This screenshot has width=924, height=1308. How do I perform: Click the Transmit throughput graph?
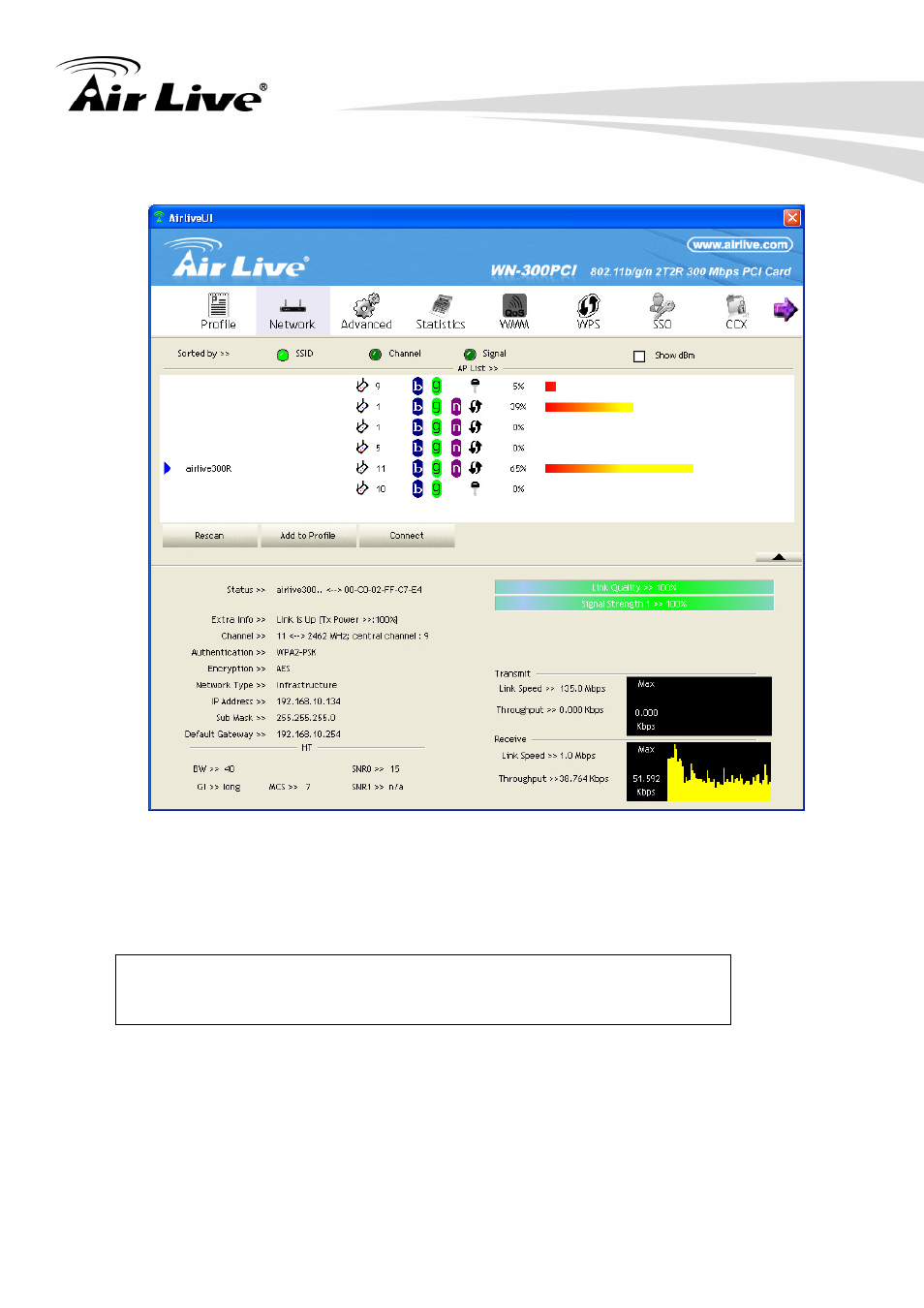coord(698,706)
